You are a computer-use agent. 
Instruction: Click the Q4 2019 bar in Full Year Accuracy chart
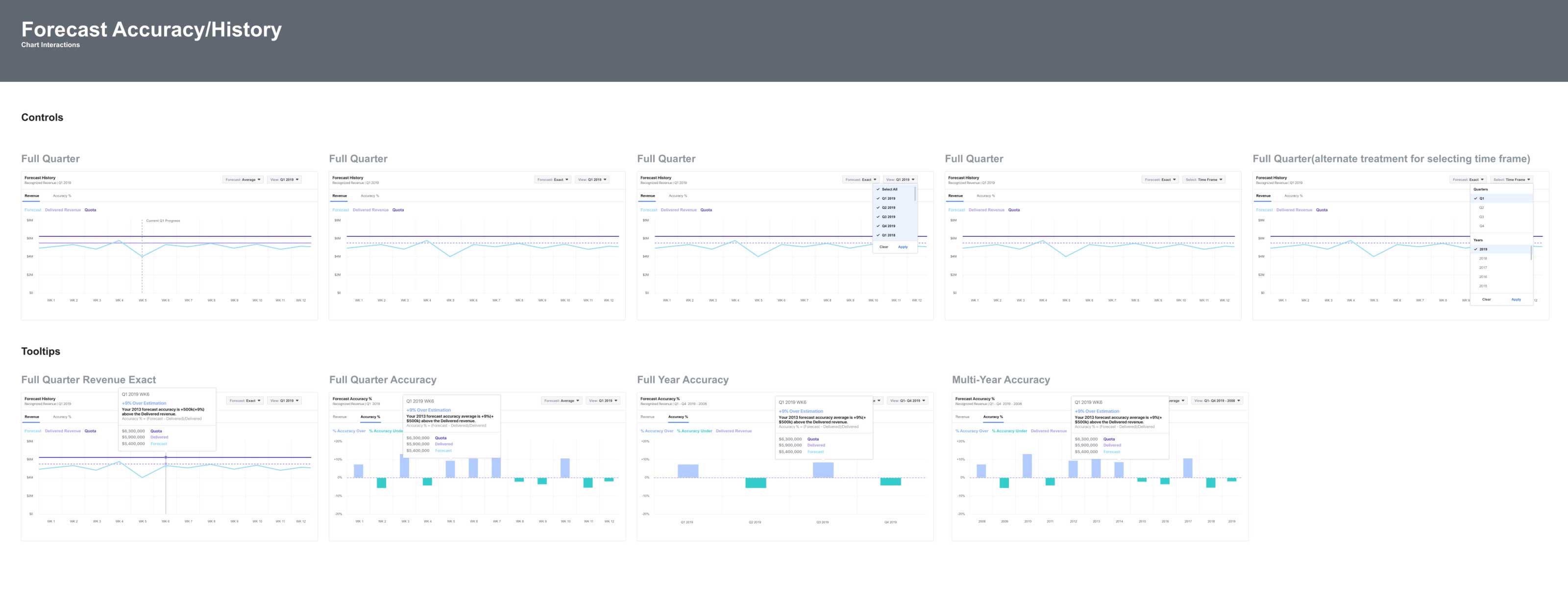point(890,481)
